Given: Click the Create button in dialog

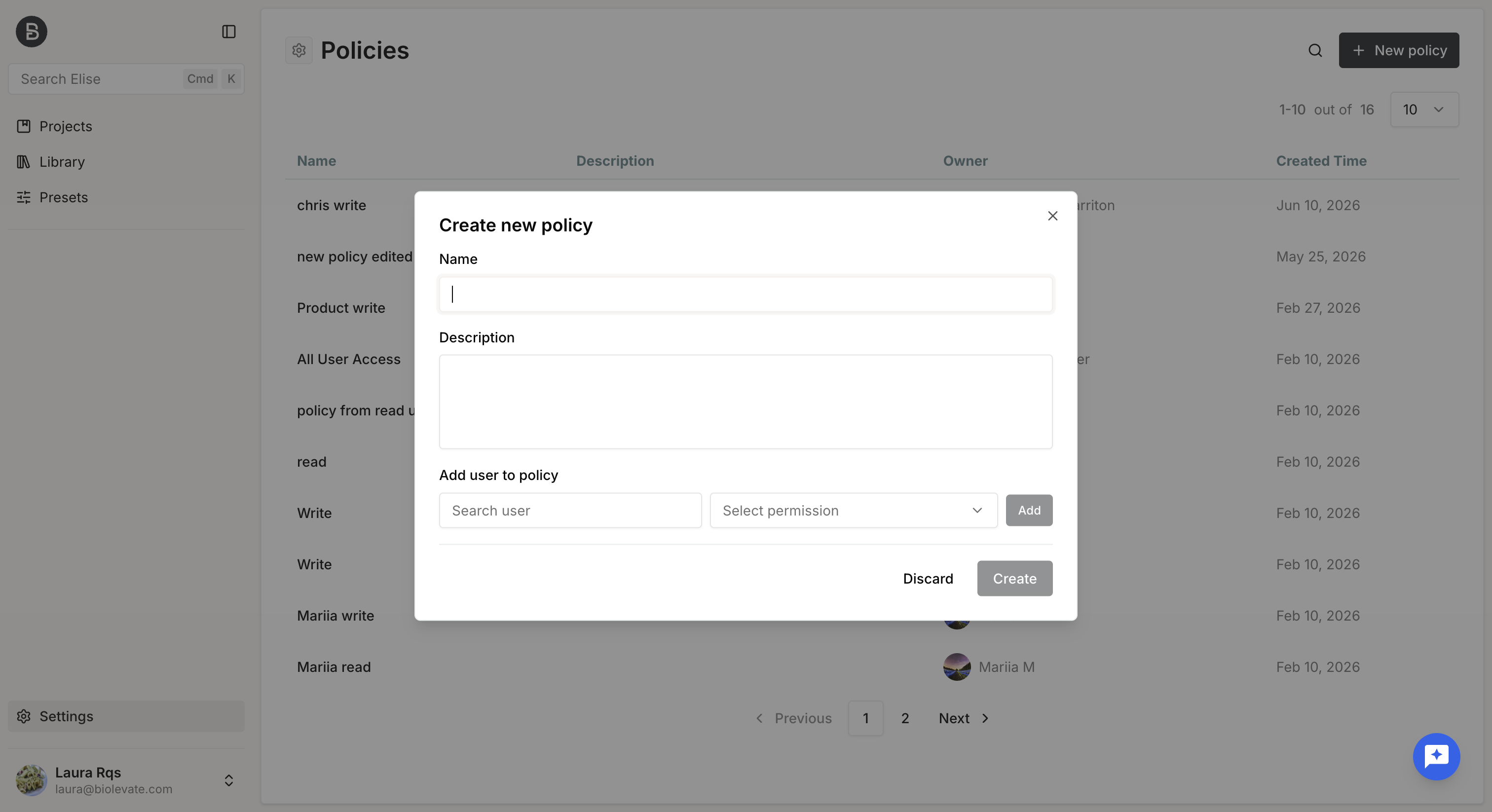Looking at the screenshot, I should tap(1015, 579).
